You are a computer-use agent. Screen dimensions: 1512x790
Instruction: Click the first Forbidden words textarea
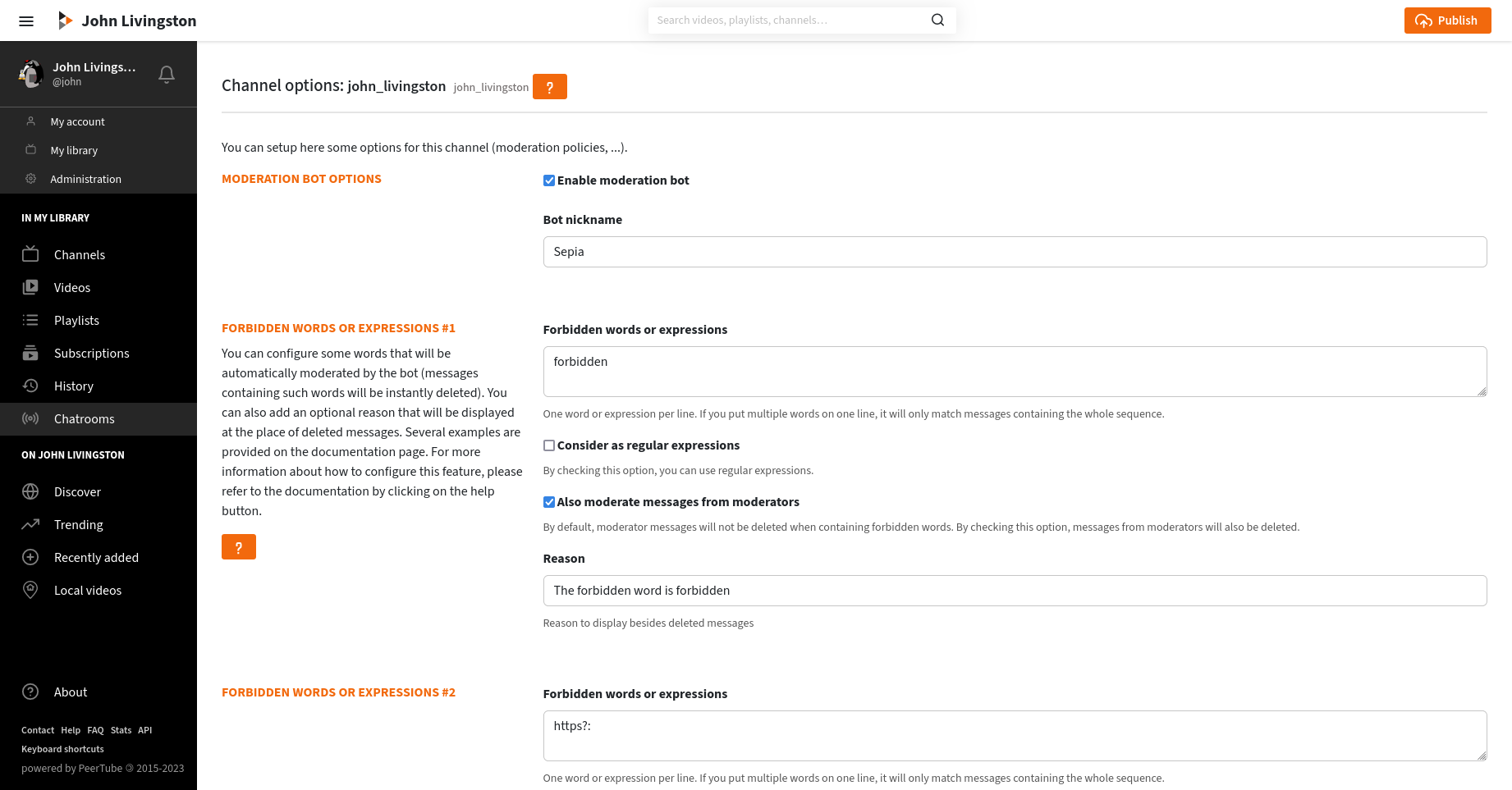[x=1015, y=372]
